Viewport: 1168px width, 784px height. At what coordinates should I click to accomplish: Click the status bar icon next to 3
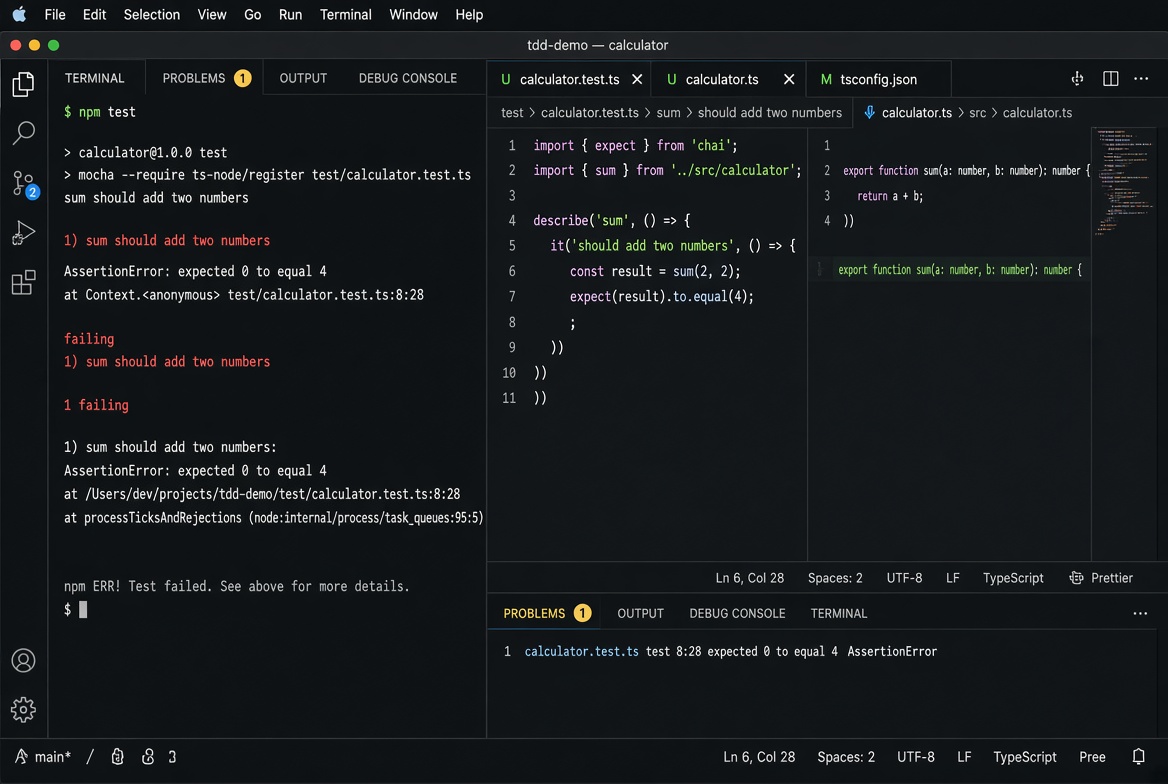(147, 756)
